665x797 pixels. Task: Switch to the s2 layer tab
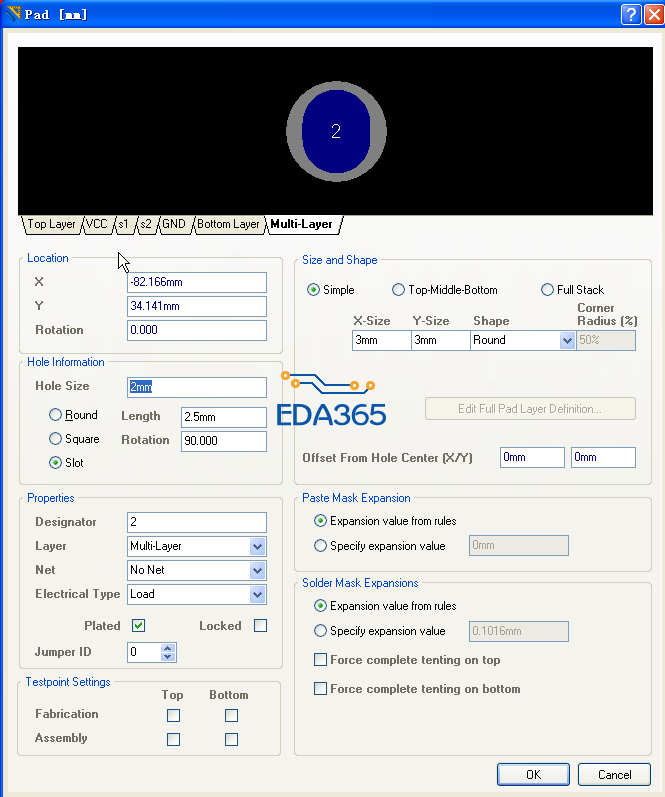[146, 224]
